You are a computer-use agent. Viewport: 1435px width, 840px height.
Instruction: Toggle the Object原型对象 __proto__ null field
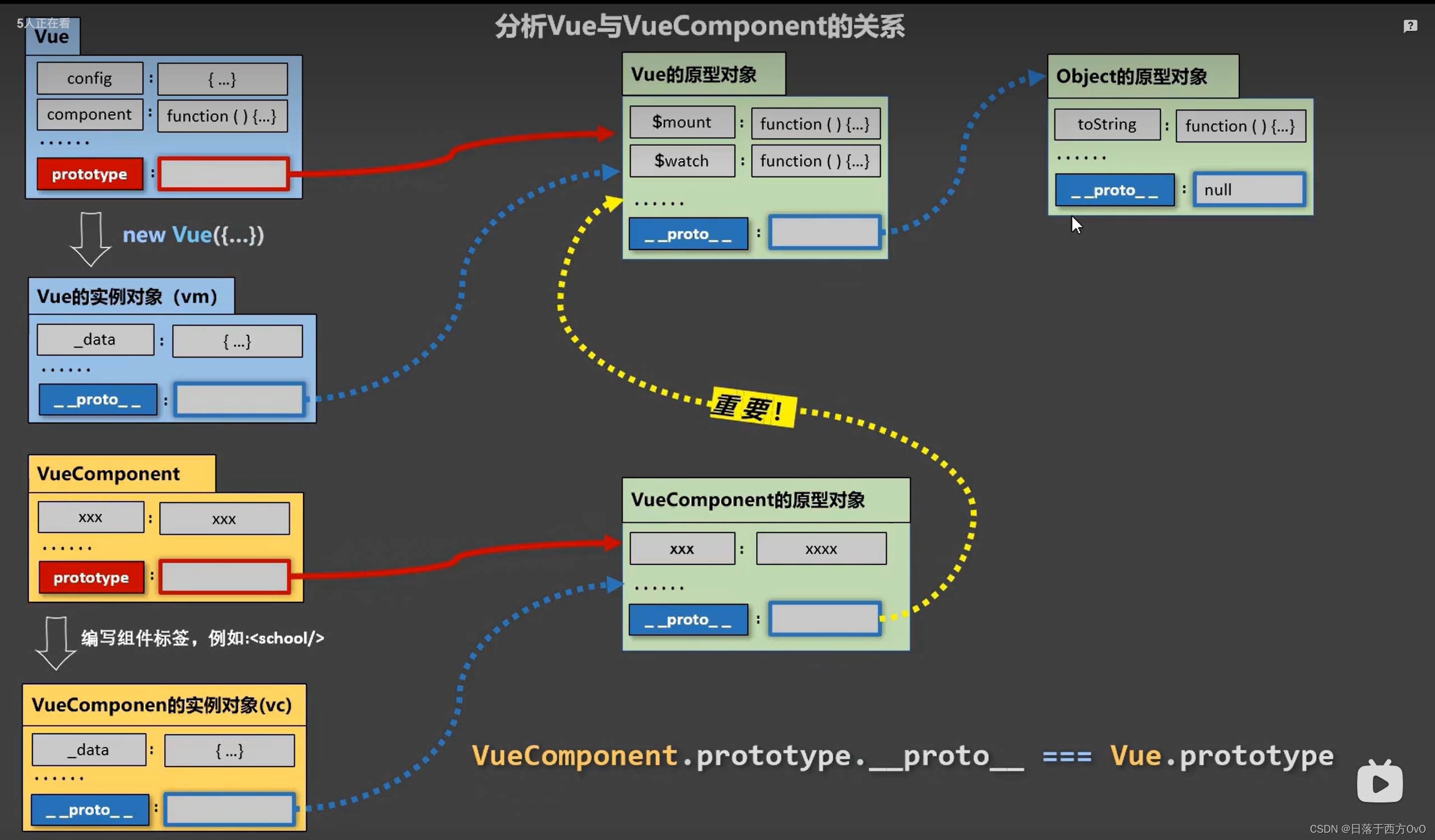(1248, 189)
